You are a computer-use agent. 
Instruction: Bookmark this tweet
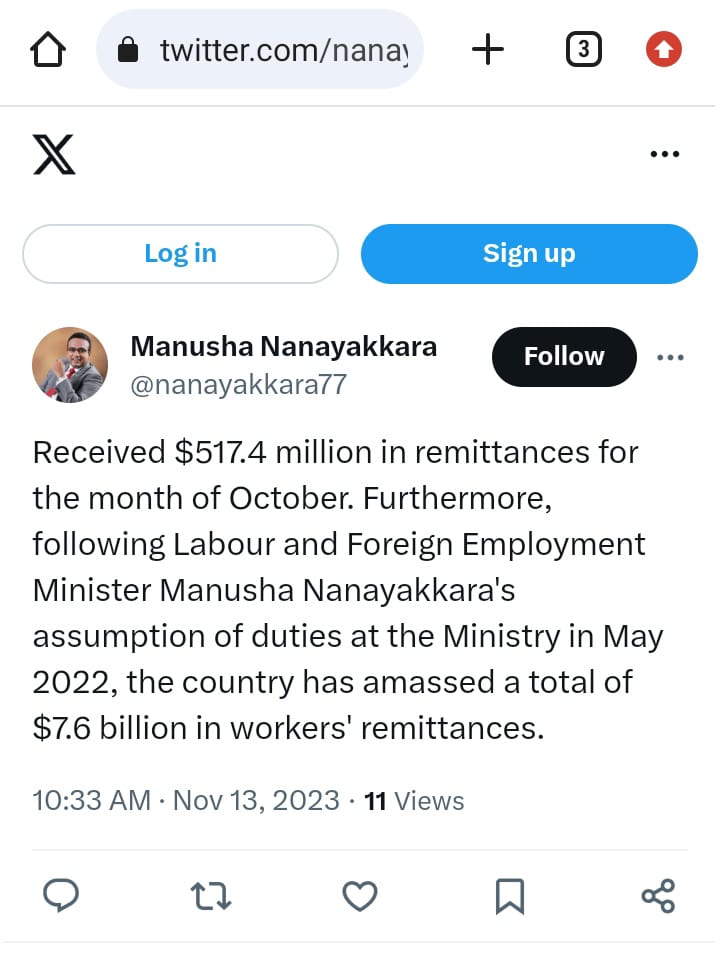coord(510,896)
